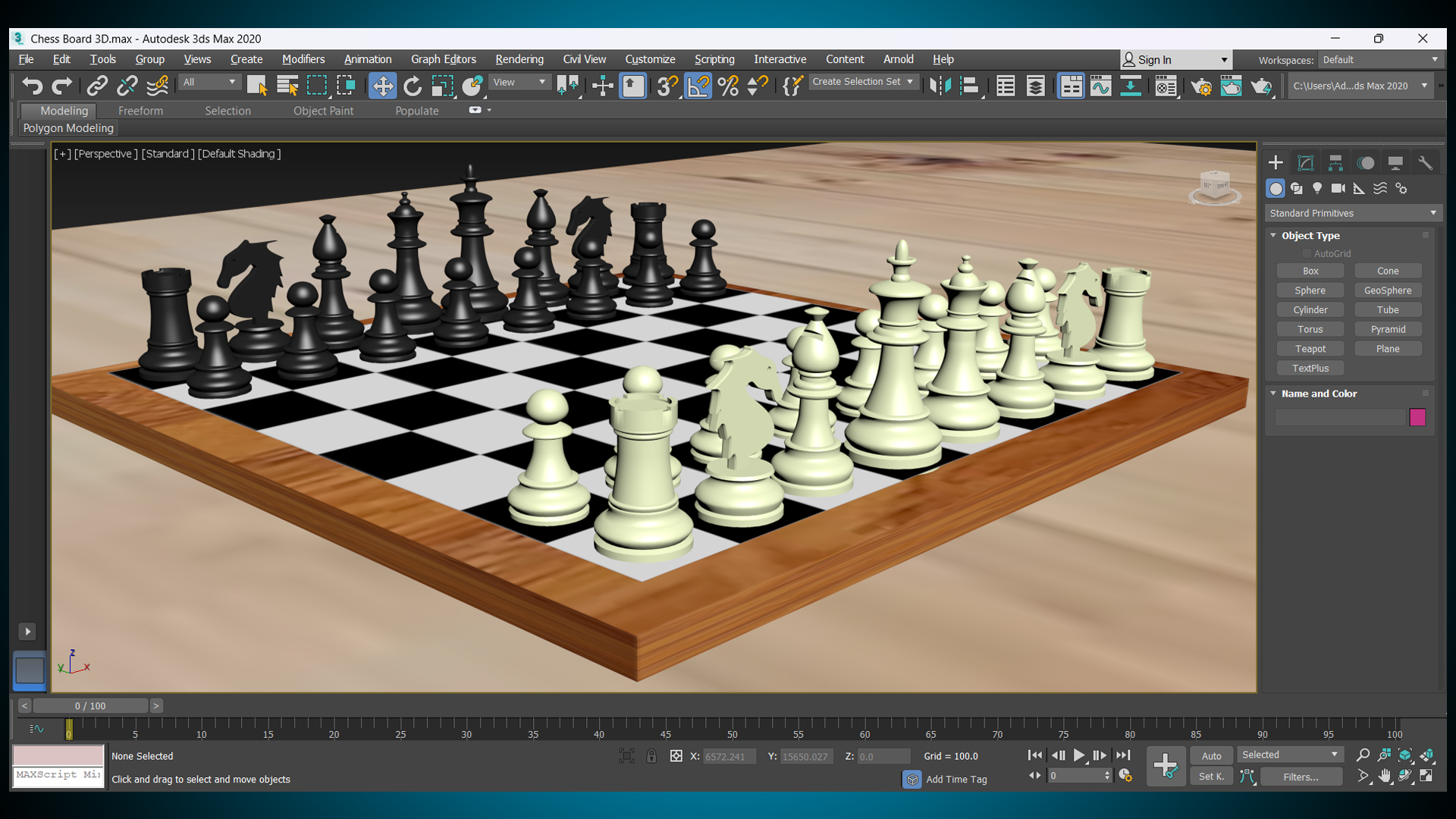Play the animation
Image resolution: width=1456 pixels, height=819 pixels.
(x=1078, y=755)
